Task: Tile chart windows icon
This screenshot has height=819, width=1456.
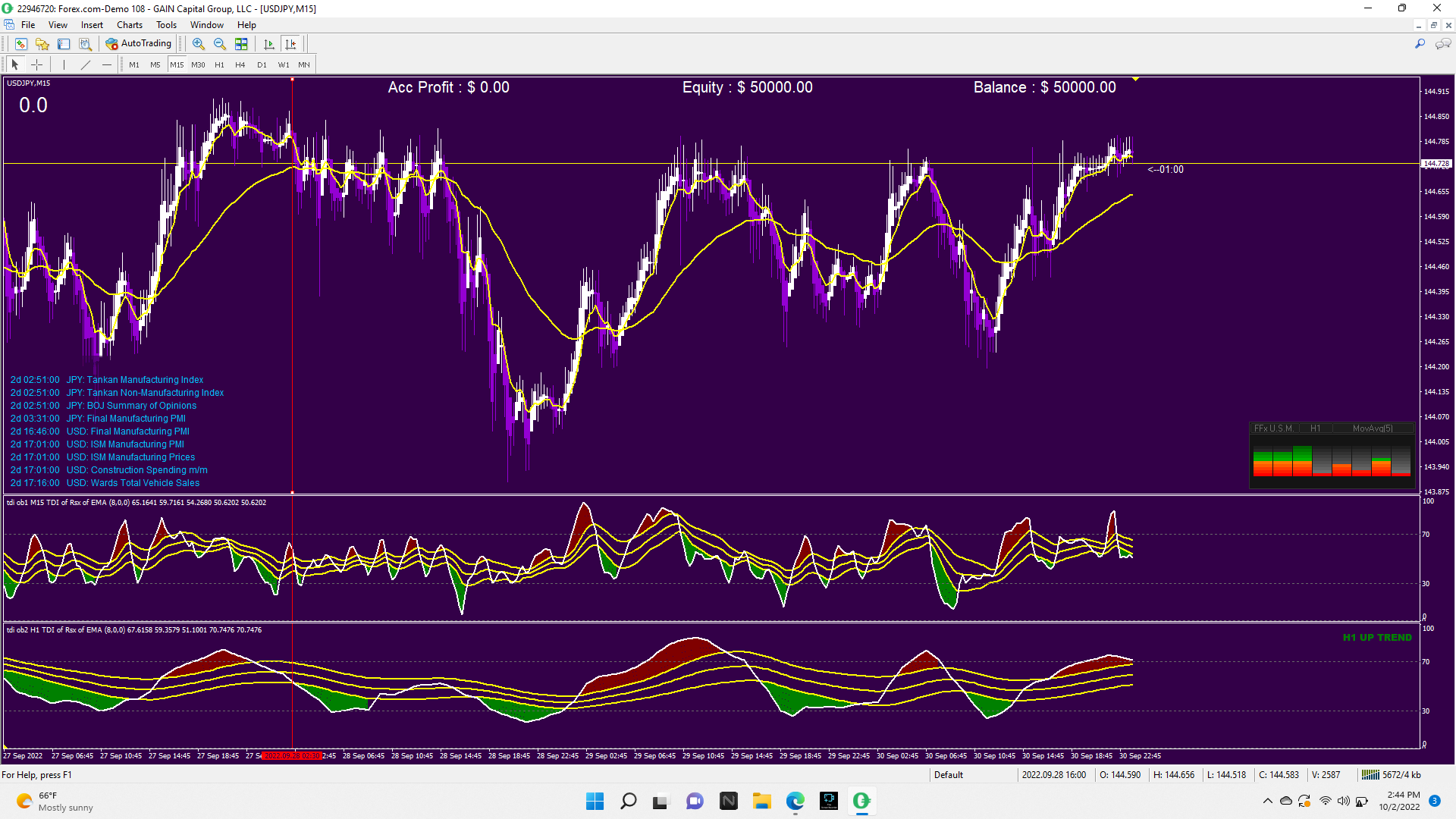Action: (241, 44)
